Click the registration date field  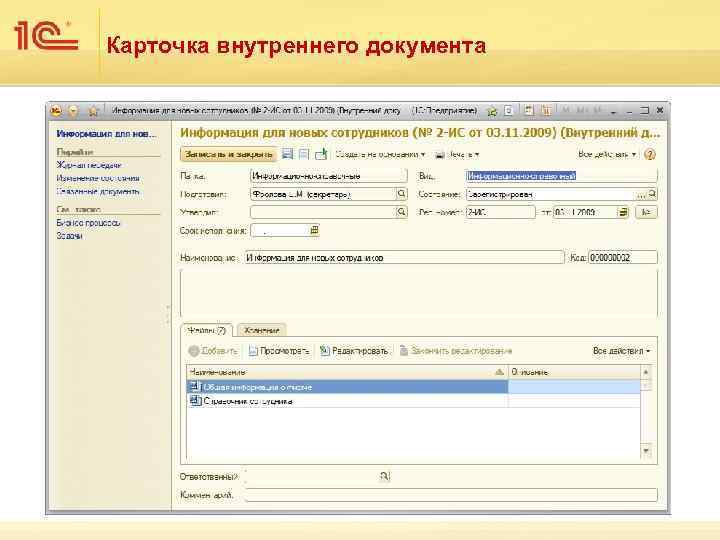(585, 212)
